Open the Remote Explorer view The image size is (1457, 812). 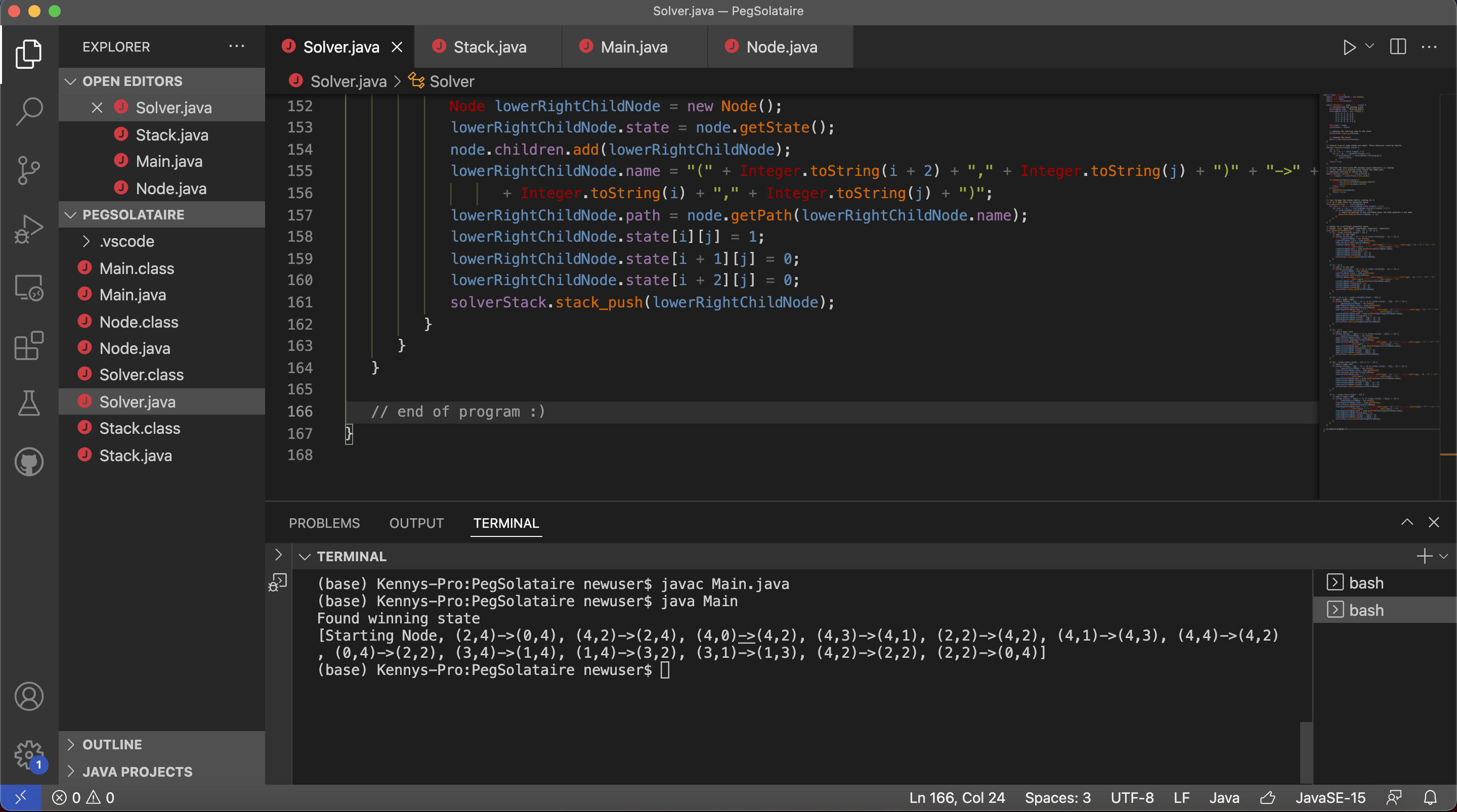click(x=29, y=288)
